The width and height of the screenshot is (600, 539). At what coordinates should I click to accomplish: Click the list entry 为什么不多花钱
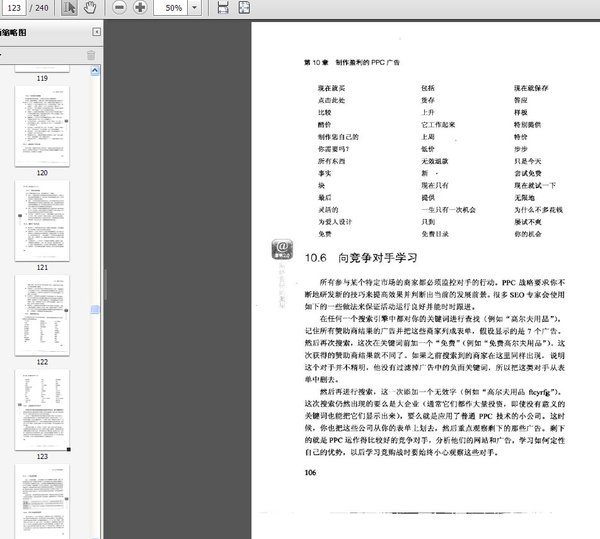point(538,210)
